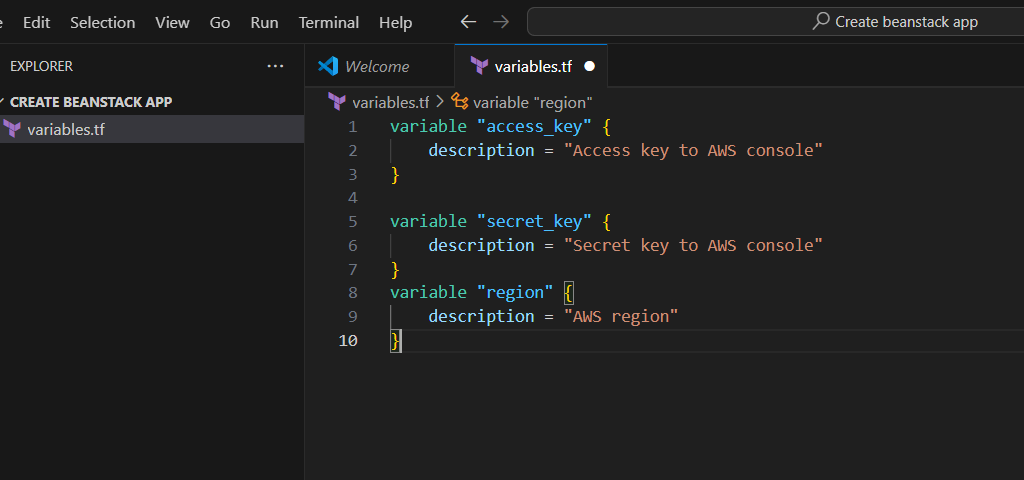1024x480 pixels.
Task: Open the Run menu
Action: [264, 22]
